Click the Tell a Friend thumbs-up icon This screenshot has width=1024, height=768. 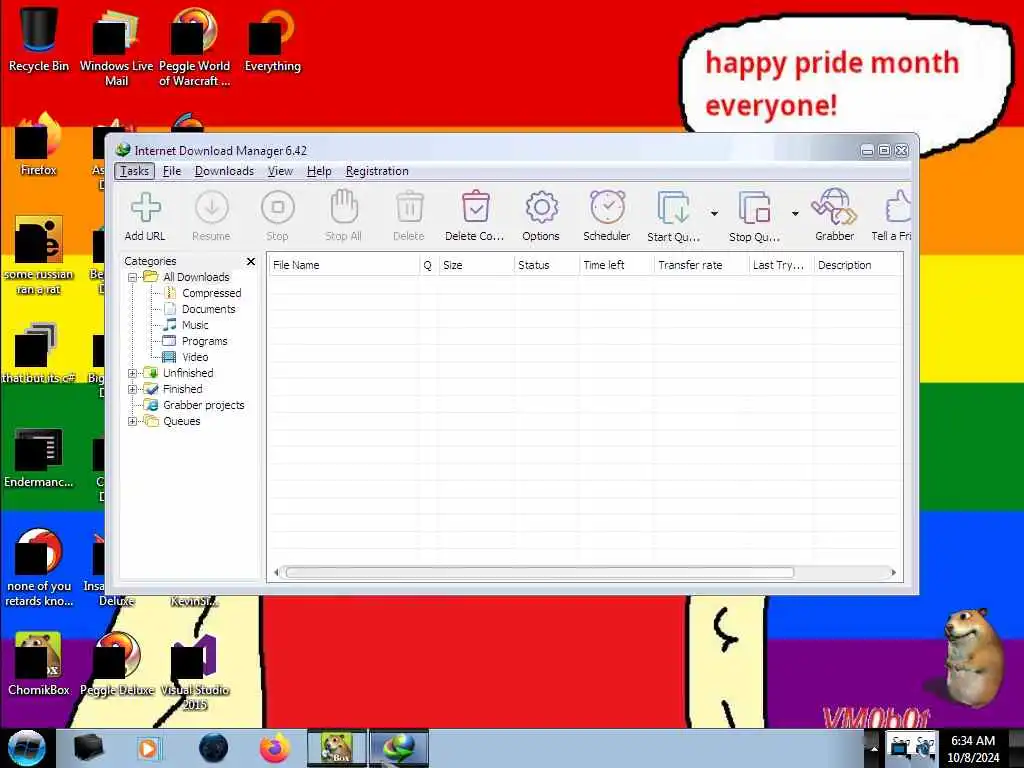(898, 208)
